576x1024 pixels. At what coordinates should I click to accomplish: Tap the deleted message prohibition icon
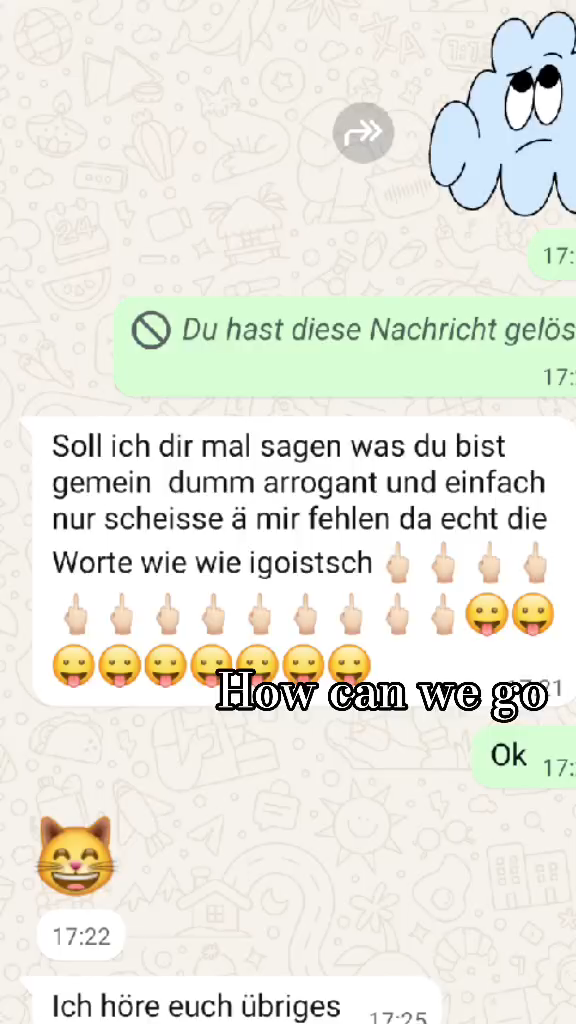[151, 330]
